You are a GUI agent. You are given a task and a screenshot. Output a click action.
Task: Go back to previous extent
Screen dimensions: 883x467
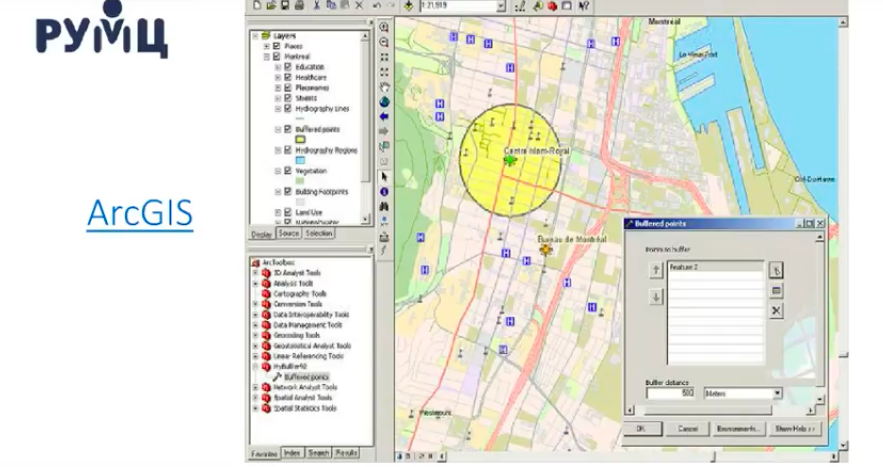coord(384,117)
